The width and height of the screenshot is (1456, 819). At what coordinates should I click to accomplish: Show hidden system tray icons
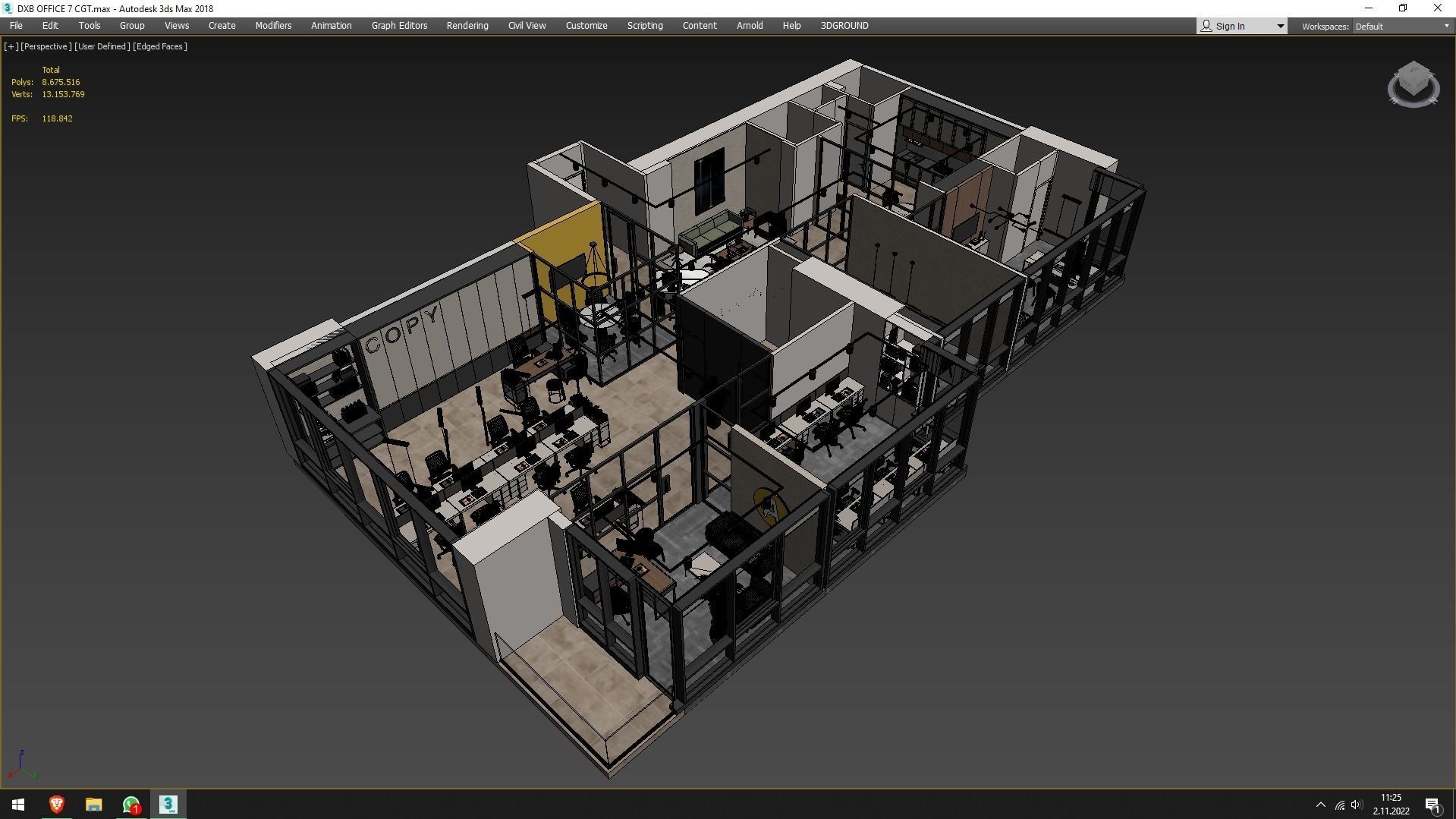[1320, 805]
